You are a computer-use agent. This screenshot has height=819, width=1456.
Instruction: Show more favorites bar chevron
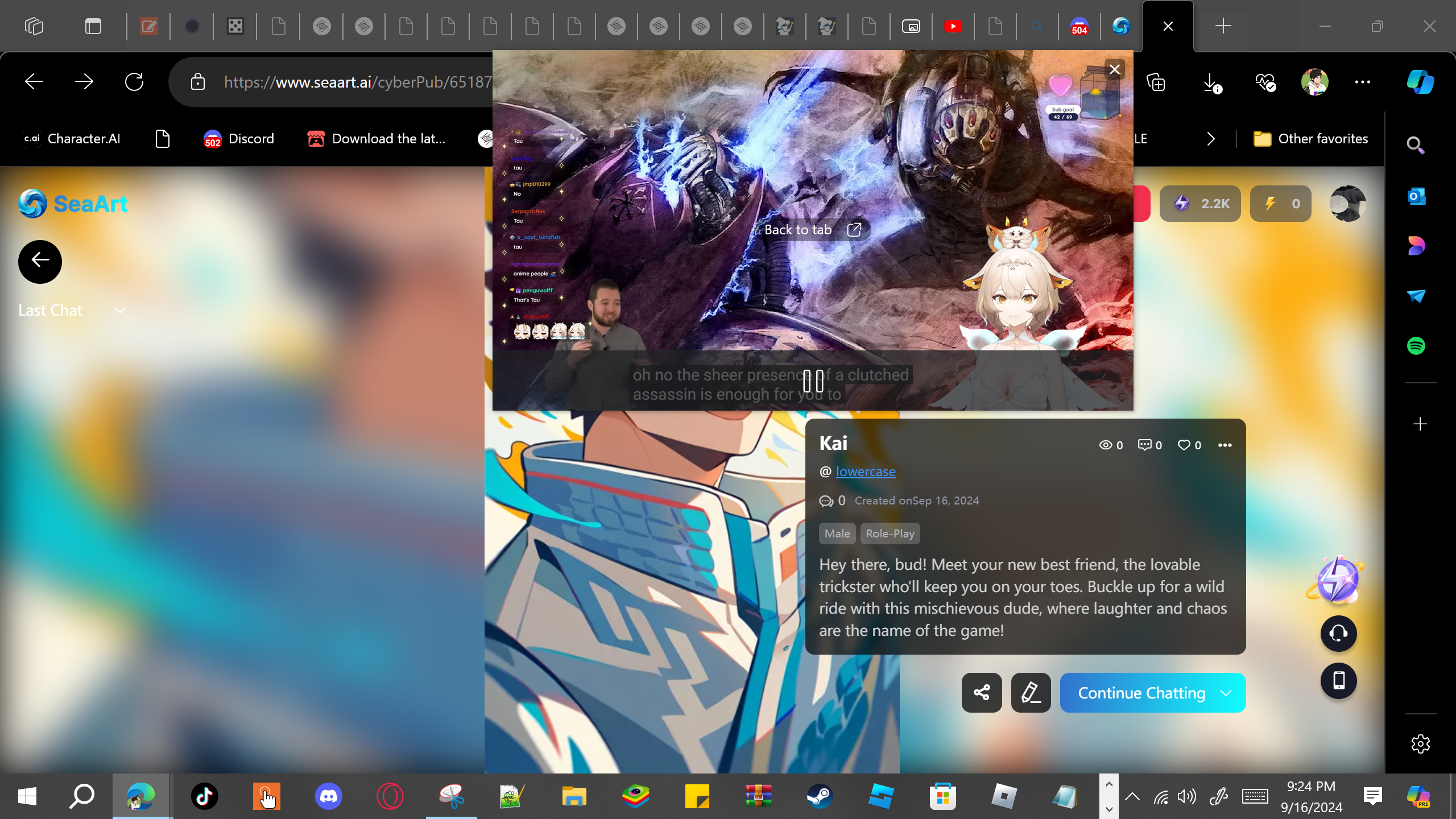[1211, 139]
